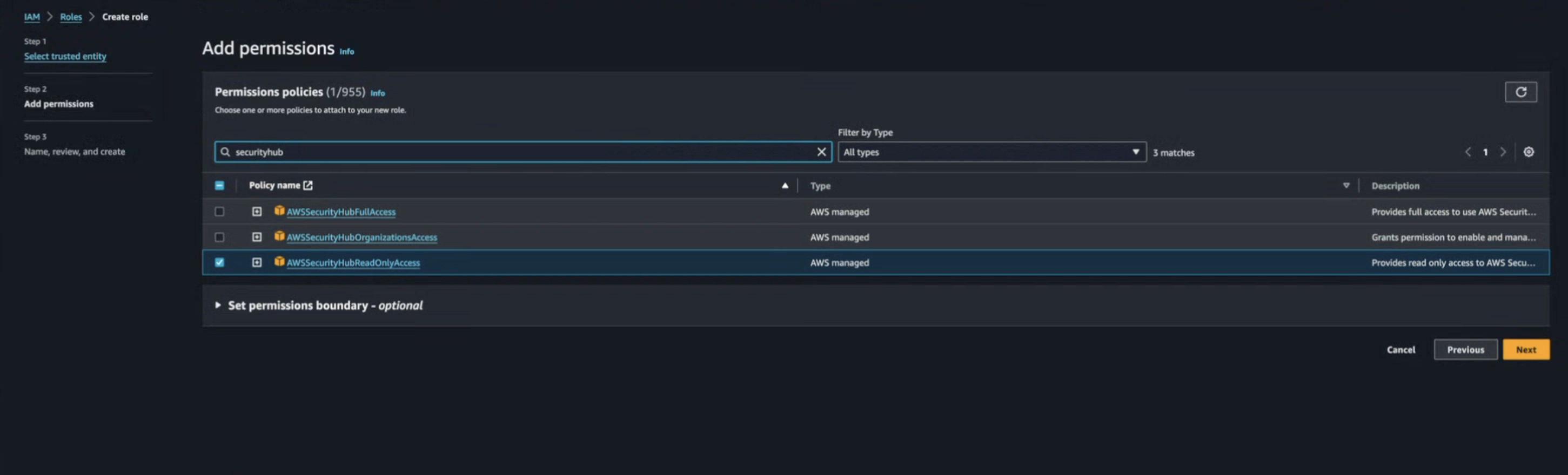The width and height of the screenshot is (1568, 475).
Task: Open table preferences gear icon
Action: tap(1528, 152)
